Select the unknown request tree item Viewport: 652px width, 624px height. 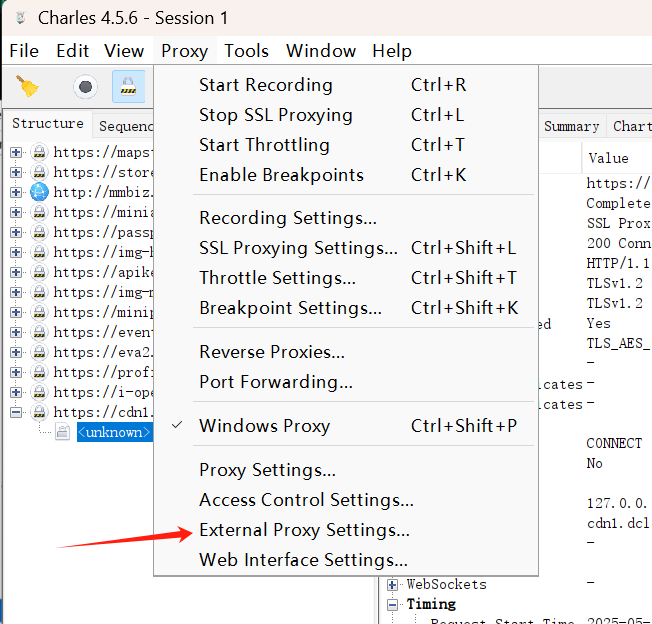pos(115,432)
